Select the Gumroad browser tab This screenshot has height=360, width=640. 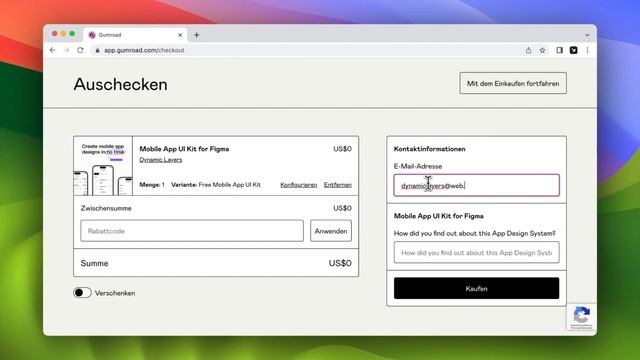click(x=136, y=35)
